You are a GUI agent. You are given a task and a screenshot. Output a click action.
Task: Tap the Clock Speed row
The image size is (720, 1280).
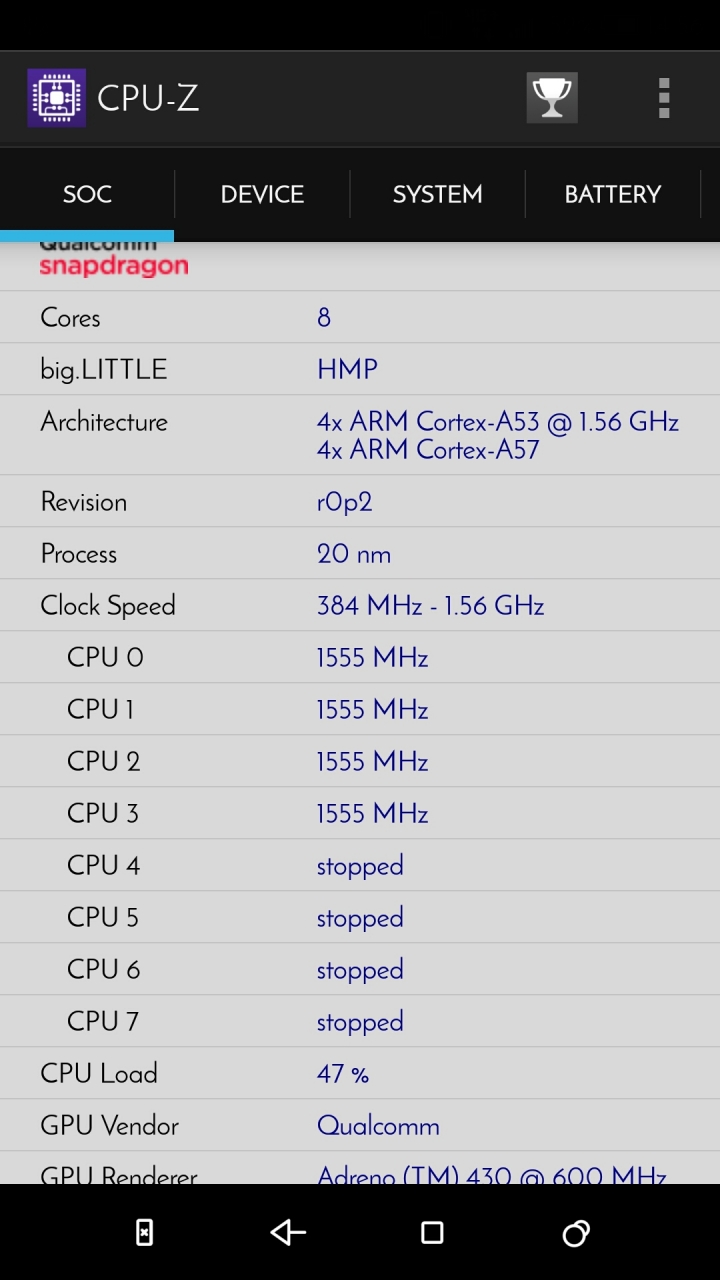360,605
